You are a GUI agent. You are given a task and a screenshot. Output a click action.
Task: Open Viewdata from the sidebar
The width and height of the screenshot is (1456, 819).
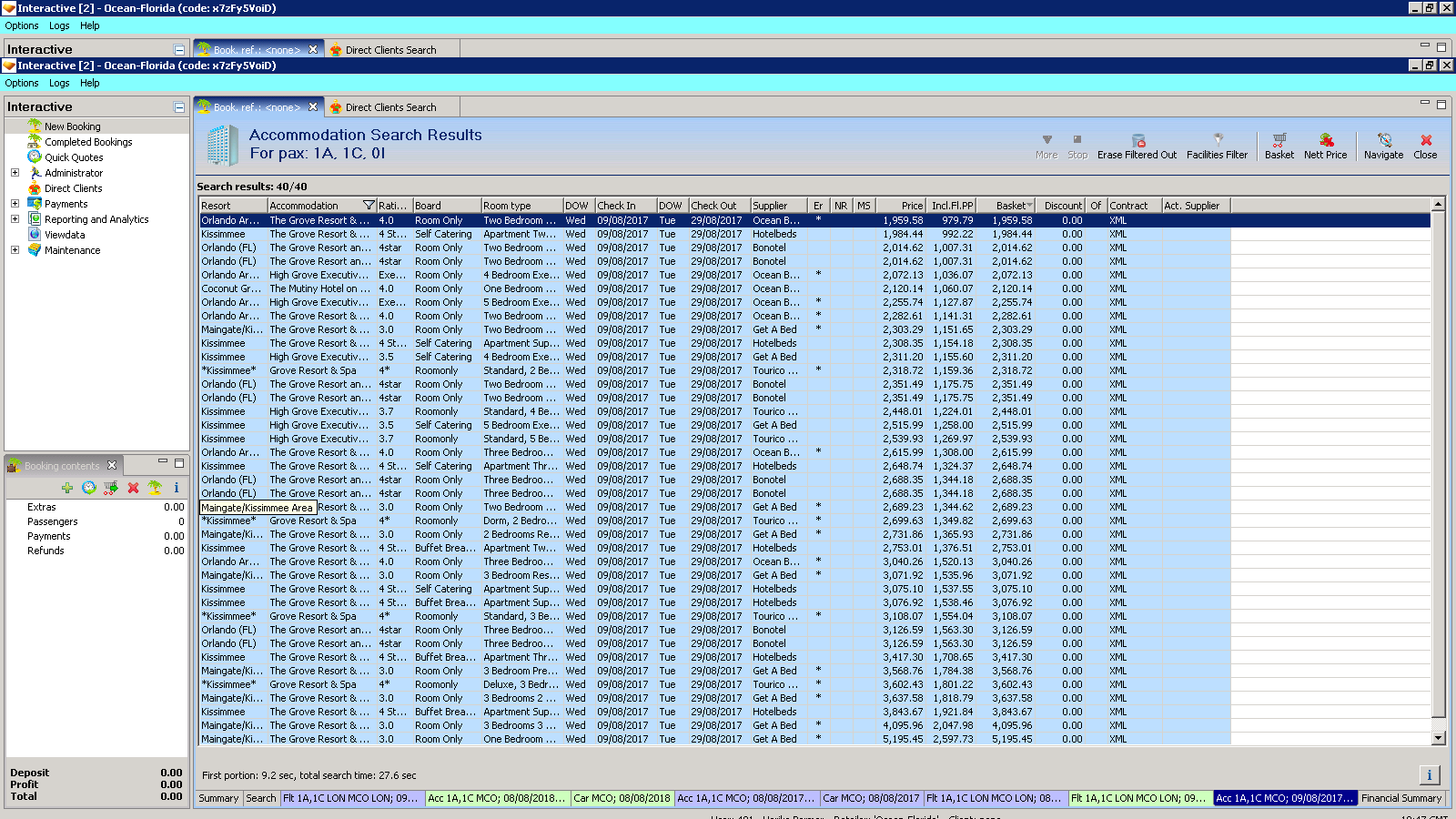[x=65, y=235]
